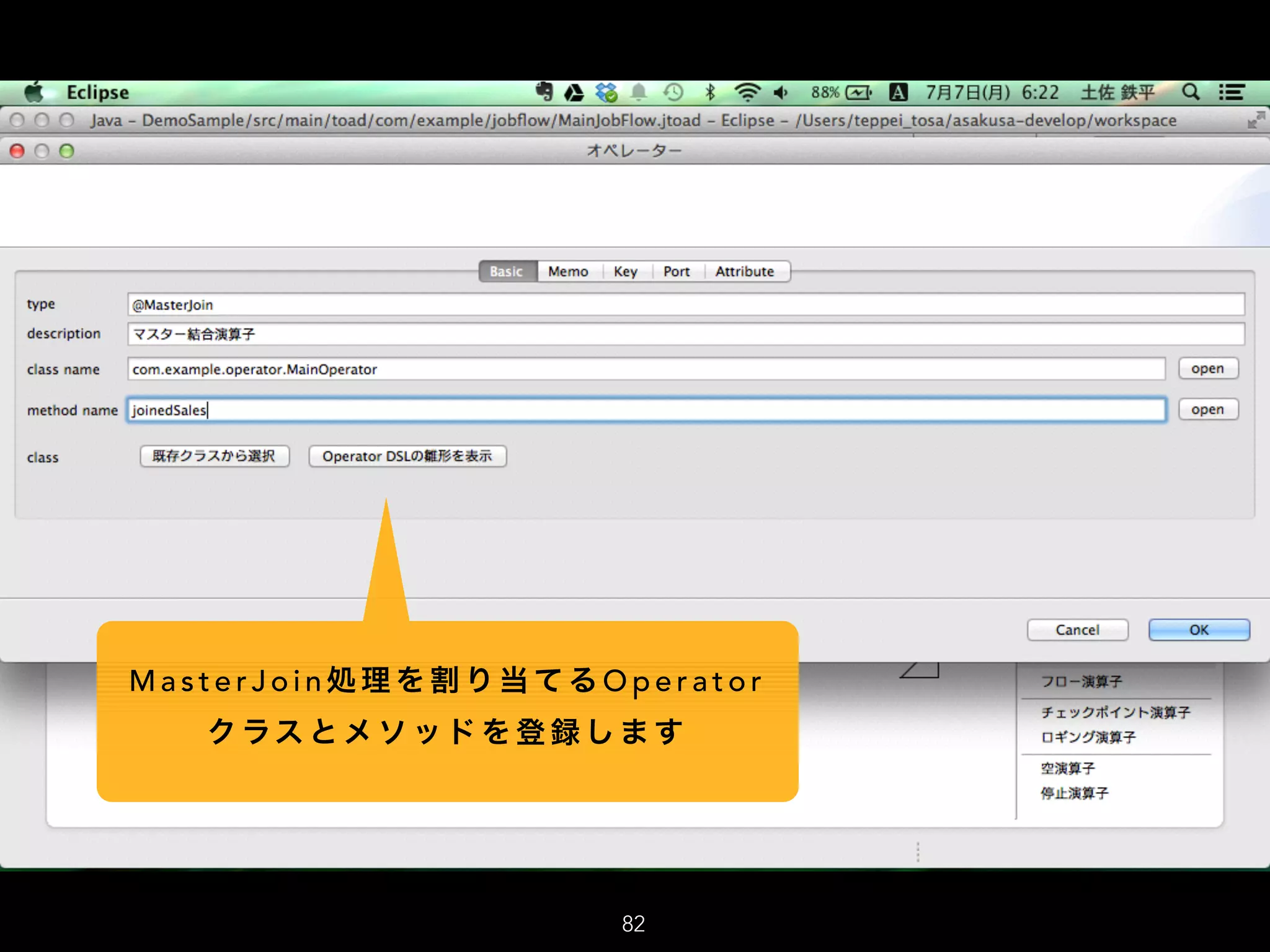This screenshot has height=952, width=1270.
Task: Switch to the Memo tab
Action: click(568, 271)
